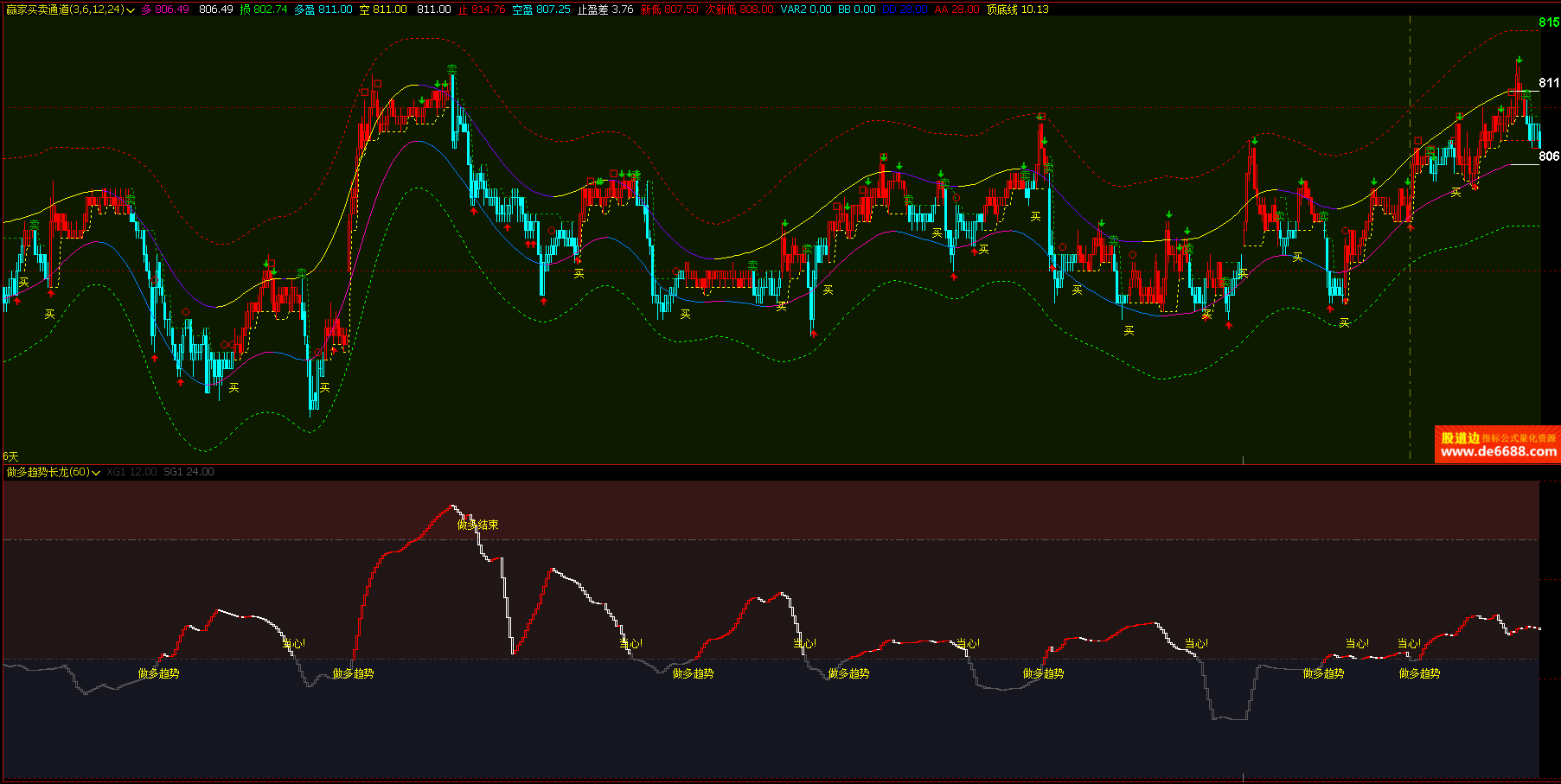Expand the 赢家买卖通道 indicator dropdown chevron
The height and width of the screenshot is (784, 1561).
coord(131,10)
